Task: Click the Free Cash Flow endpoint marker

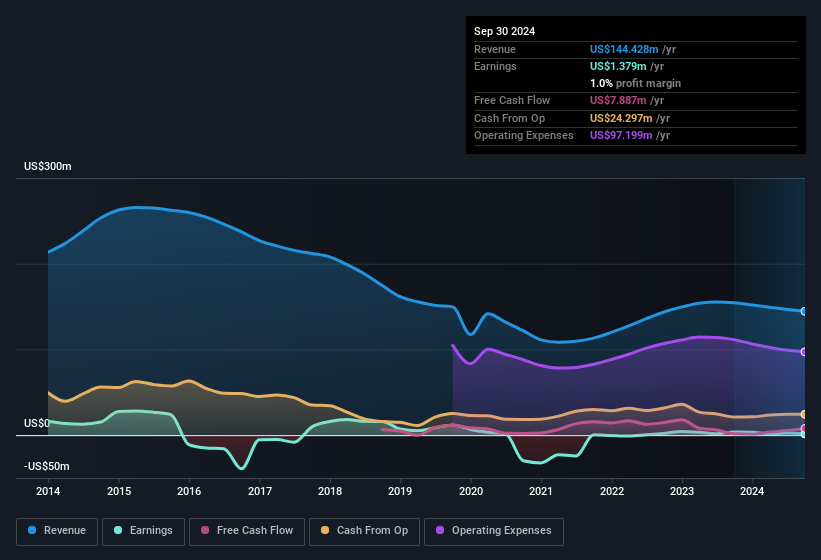Action: pyautogui.click(x=804, y=428)
